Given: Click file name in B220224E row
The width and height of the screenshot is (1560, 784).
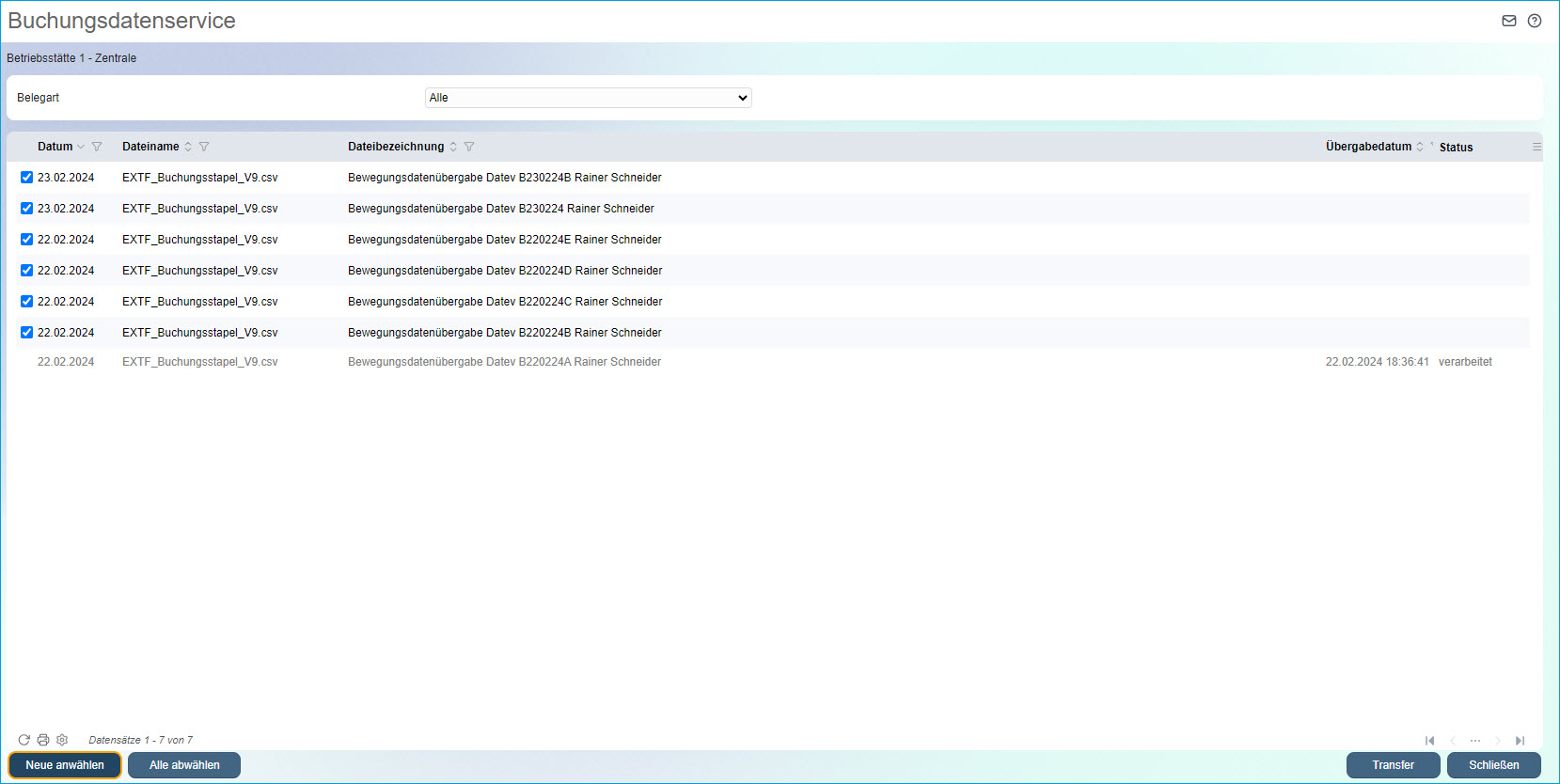Looking at the screenshot, I should (200, 240).
